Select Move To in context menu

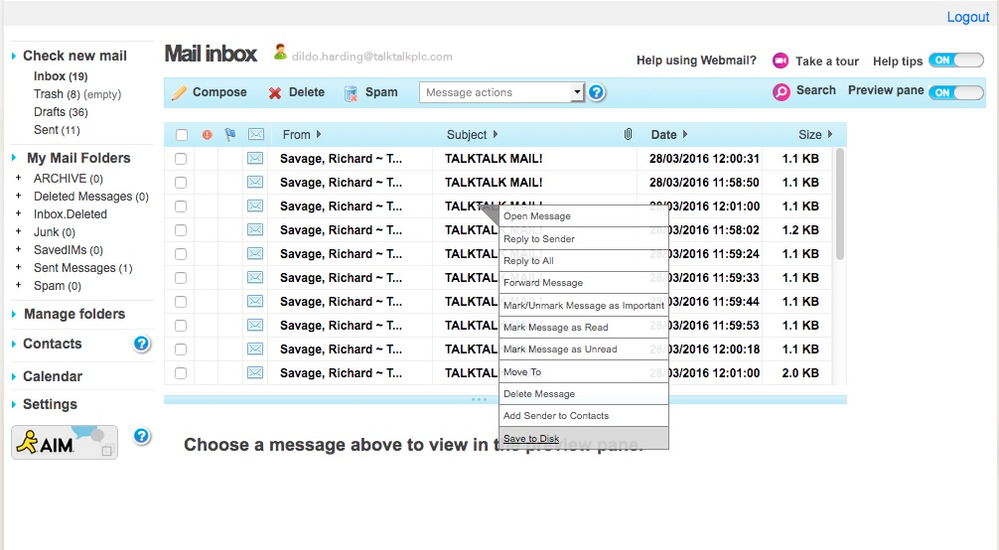point(584,372)
